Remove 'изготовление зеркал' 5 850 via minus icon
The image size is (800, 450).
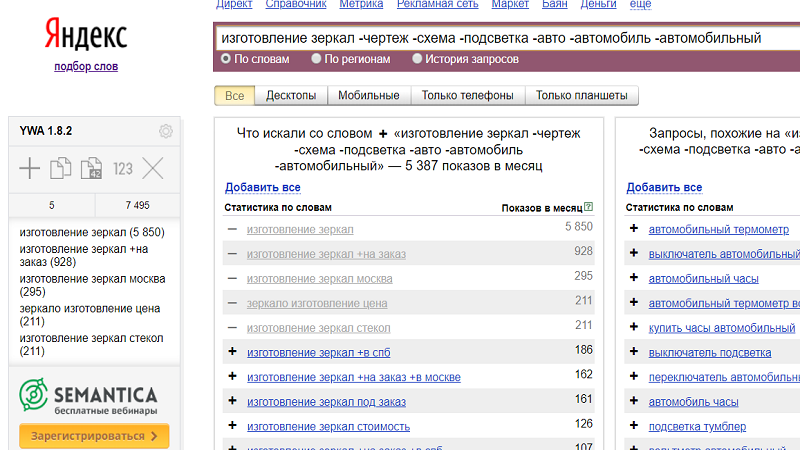[x=232, y=229]
